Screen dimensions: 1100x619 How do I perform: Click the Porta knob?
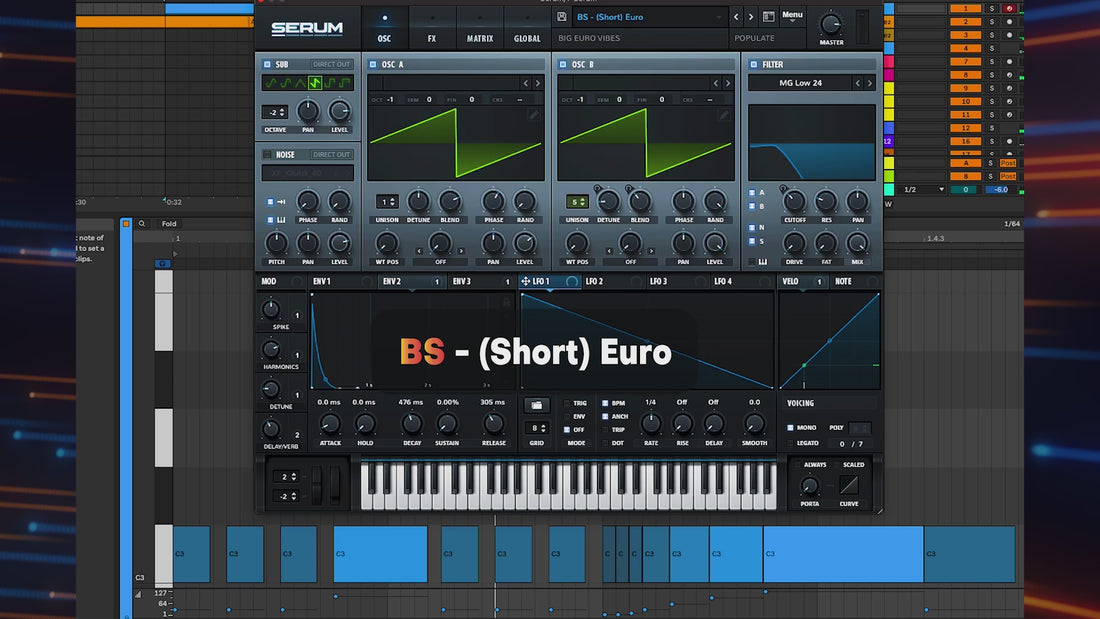810,486
